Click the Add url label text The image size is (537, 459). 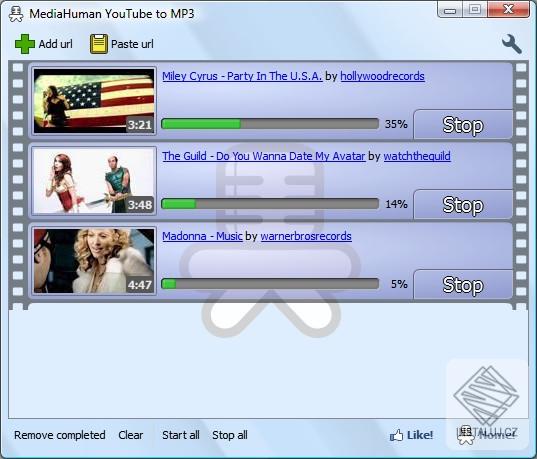55,44
